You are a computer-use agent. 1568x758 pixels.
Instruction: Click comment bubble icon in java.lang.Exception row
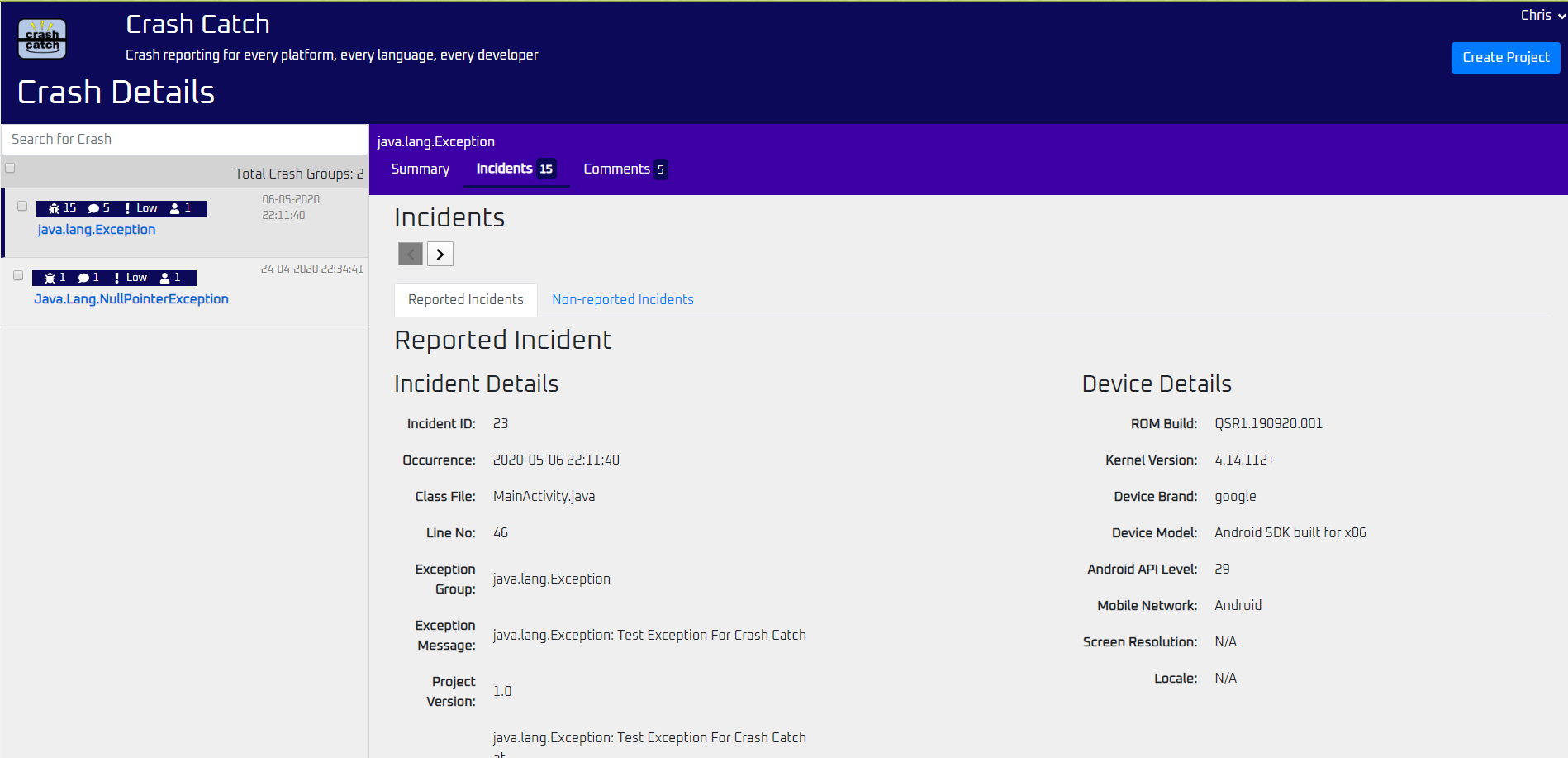[x=93, y=208]
